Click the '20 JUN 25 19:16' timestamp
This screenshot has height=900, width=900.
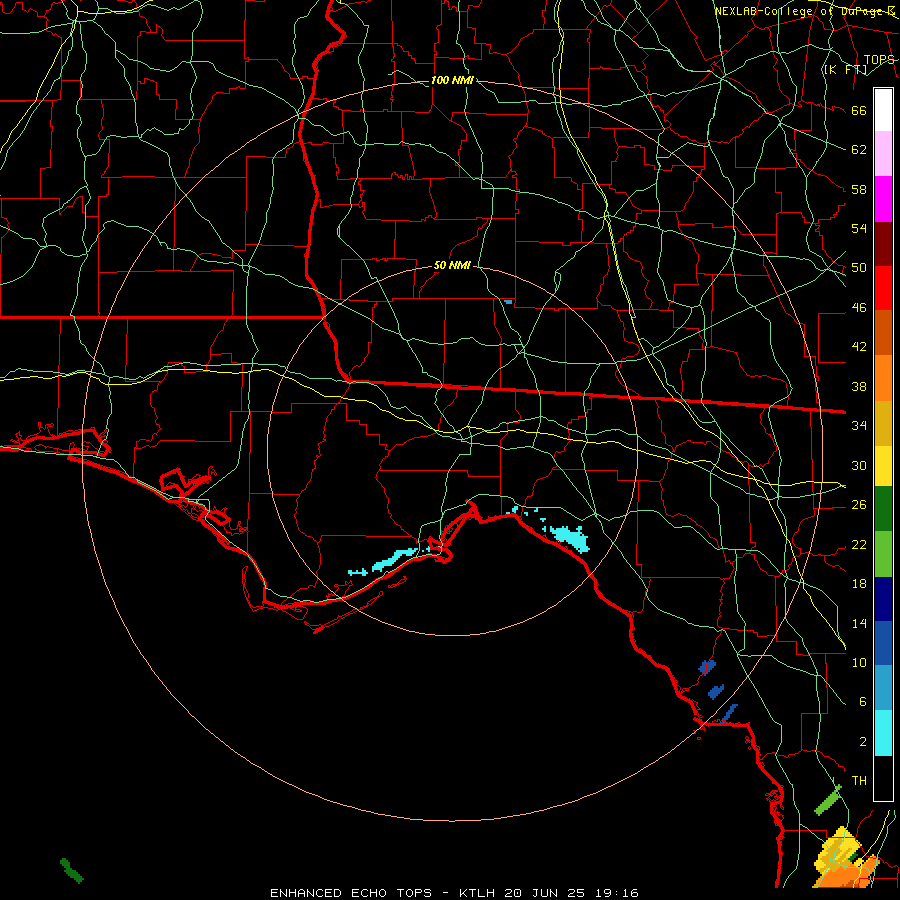(x=571, y=893)
